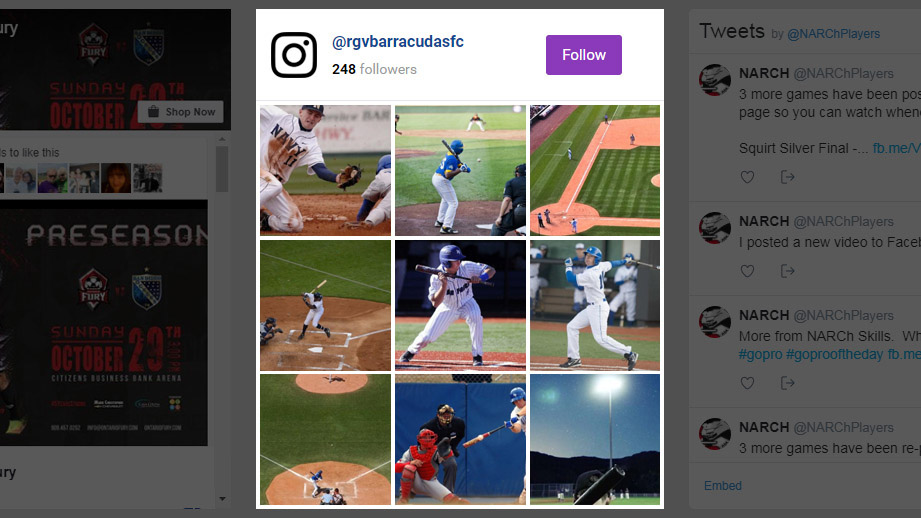Viewport: 921px width, 518px height.
Task: Open the Navy player sliding photo
Action: pos(325,170)
